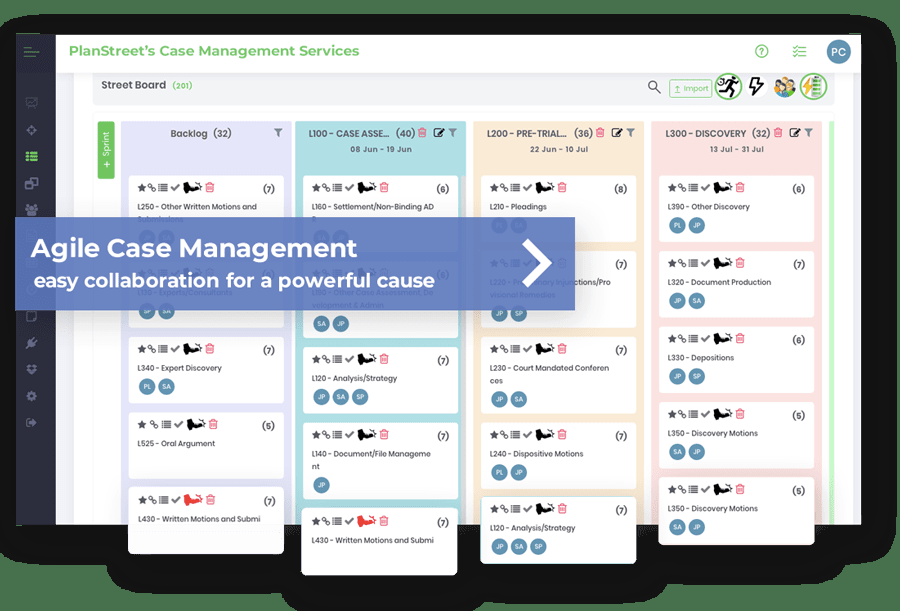Click the logout arrow icon in sidebar
This screenshot has width=900, height=611.
32,423
